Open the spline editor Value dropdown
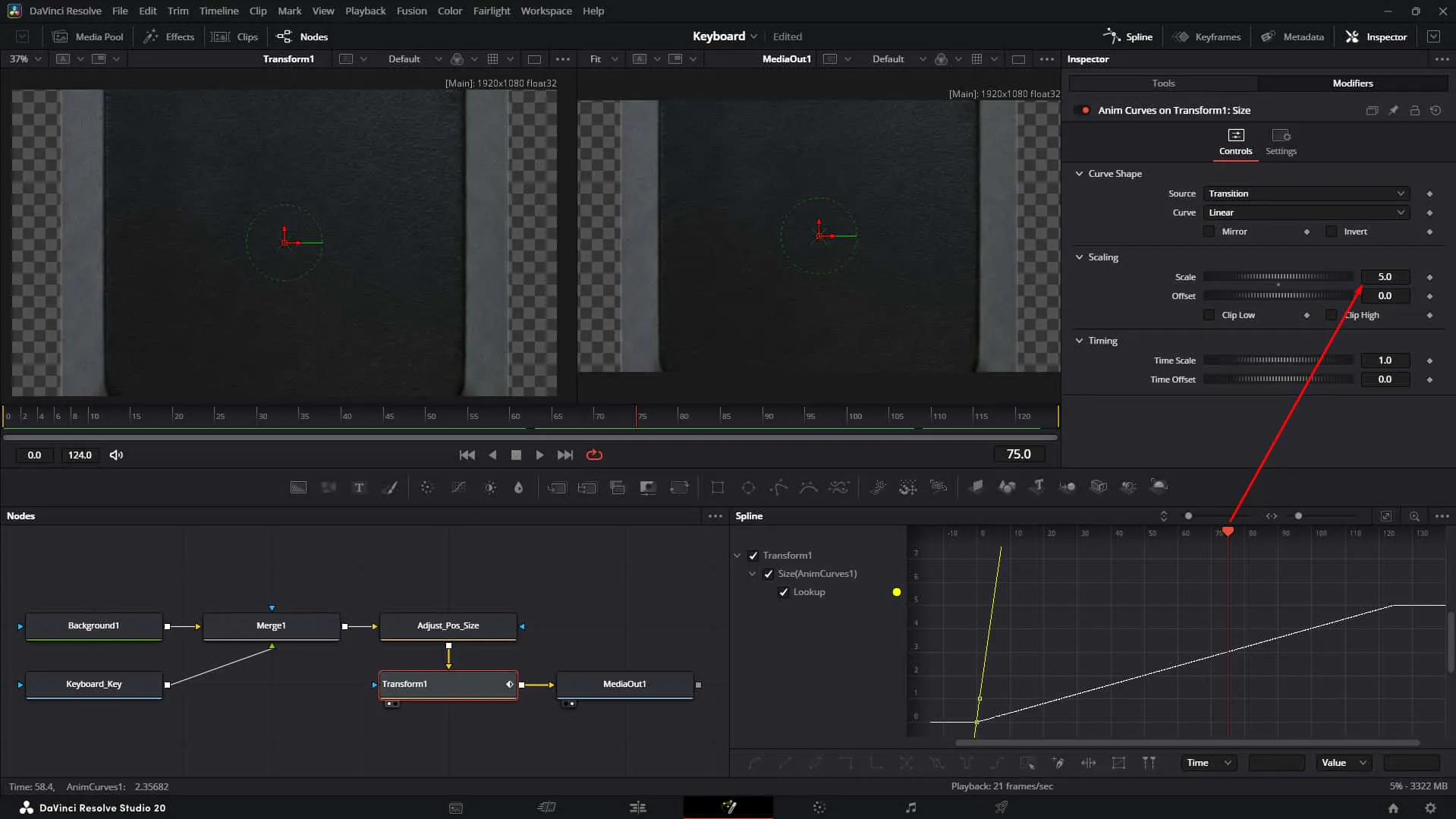Viewport: 1456px width, 819px height. point(1344,763)
